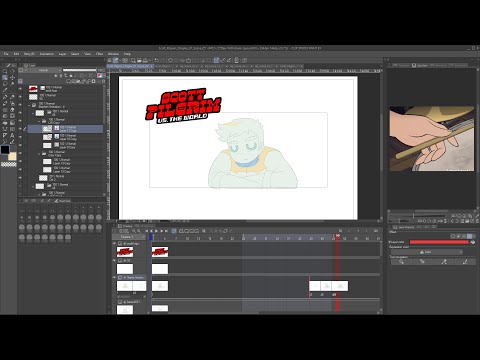The image size is (480, 360).
Task: Click first Tool navigation button
Action: [401, 262]
